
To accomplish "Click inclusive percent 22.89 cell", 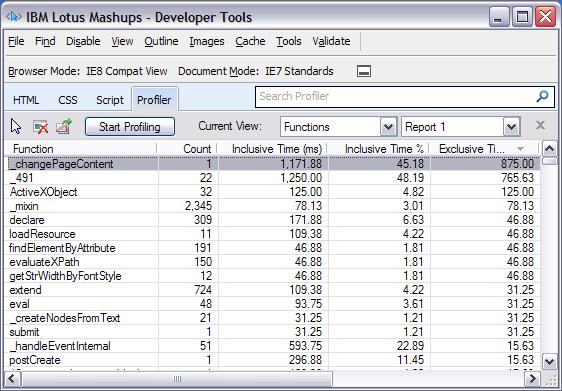I will click(x=410, y=346).
